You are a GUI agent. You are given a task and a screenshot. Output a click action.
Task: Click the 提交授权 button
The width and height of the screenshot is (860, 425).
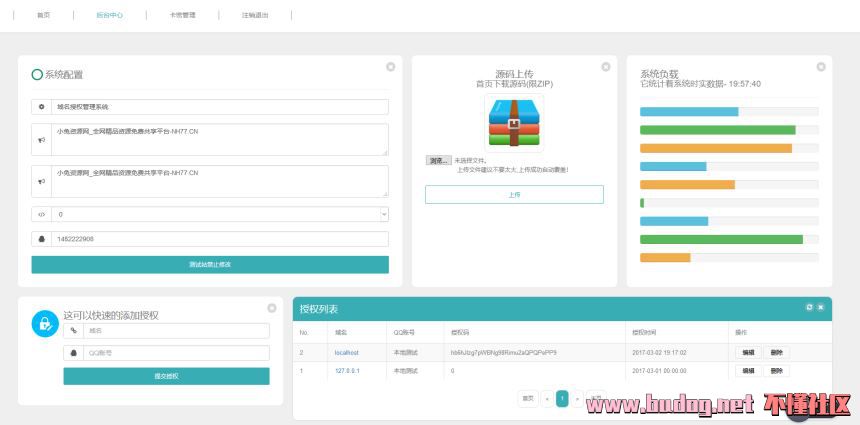(x=167, y=376)
